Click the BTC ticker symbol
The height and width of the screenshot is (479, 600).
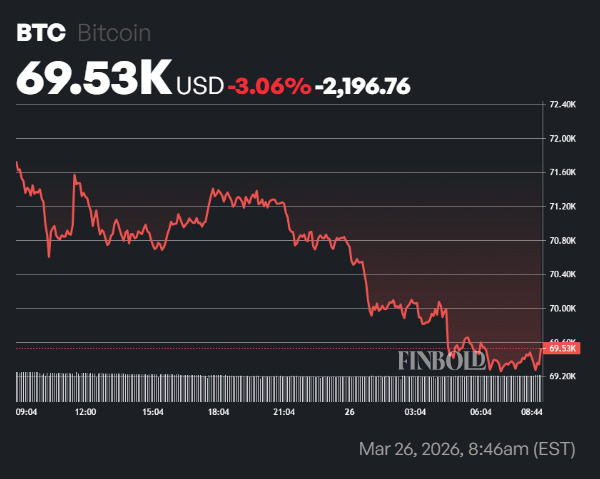click(x=41, y=33)
